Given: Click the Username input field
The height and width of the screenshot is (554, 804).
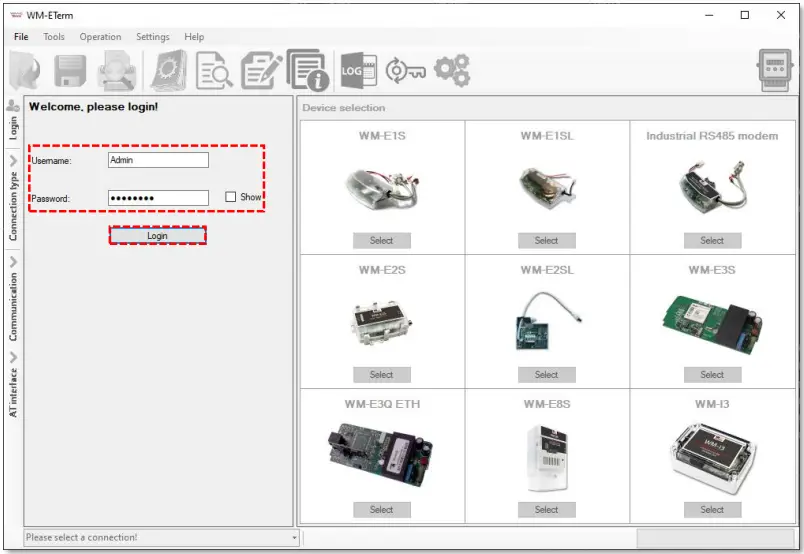Looking at the screenshot, I should coord(158,160).
